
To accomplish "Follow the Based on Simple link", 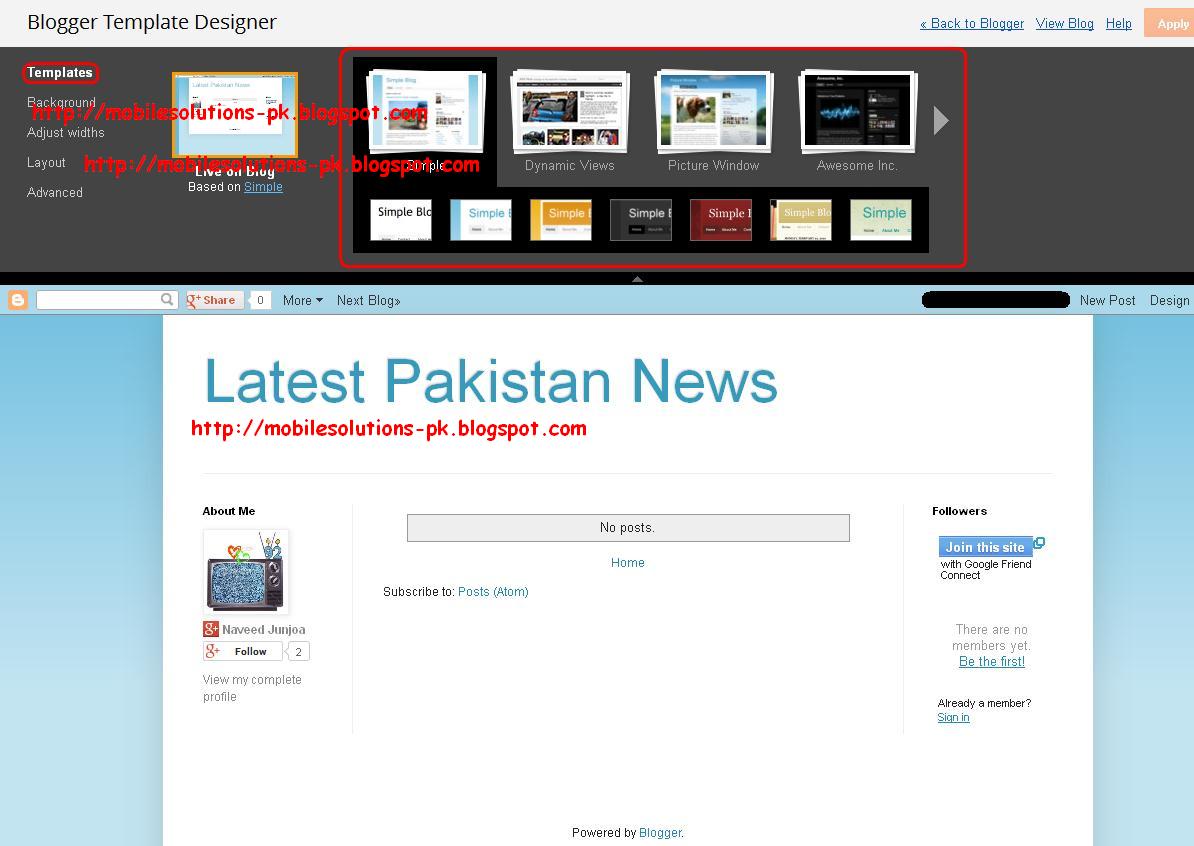I will coord(263,187).
